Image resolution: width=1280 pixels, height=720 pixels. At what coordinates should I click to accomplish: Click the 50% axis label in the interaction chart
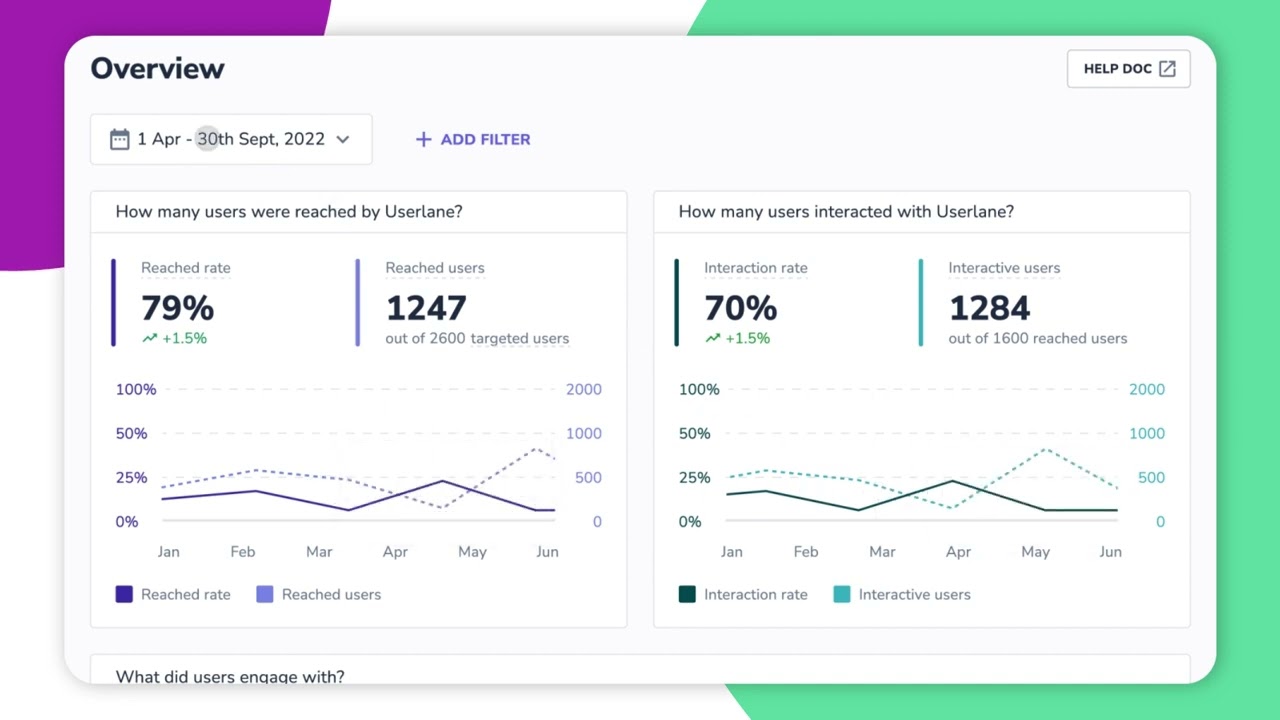click(x=694, y=433)
